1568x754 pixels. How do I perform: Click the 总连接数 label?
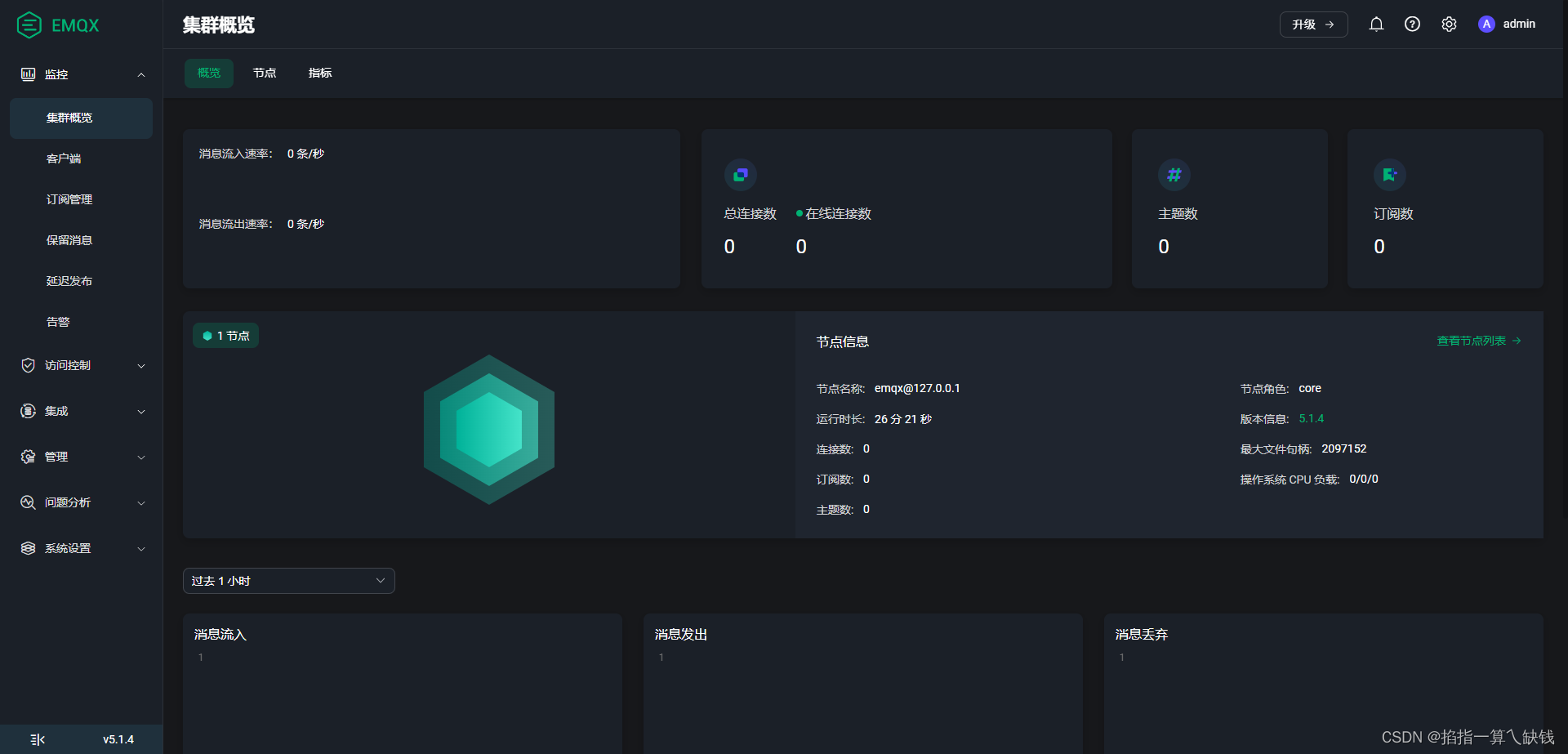click(751, 213)
